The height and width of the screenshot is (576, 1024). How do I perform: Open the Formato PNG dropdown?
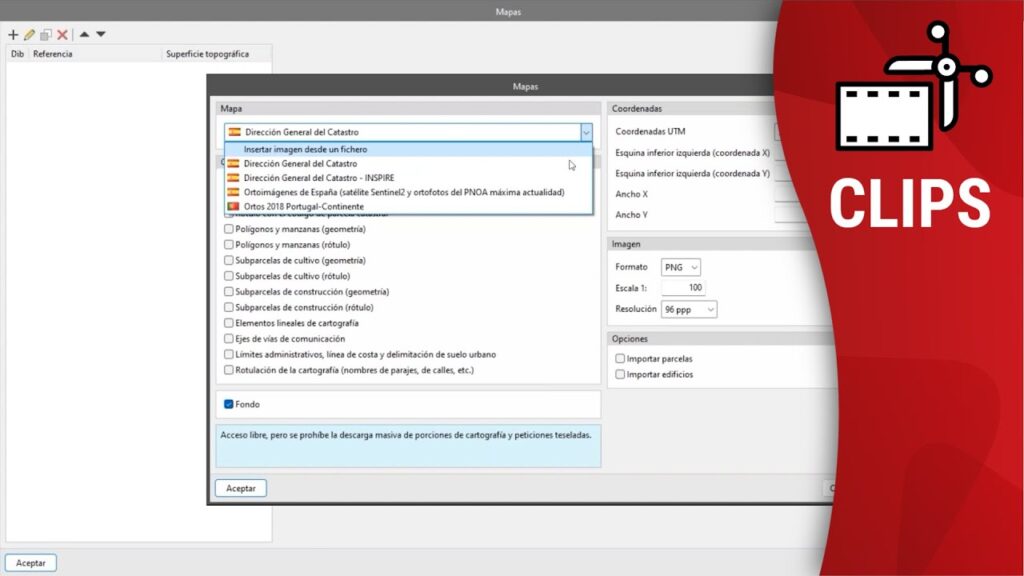[681, 267]
